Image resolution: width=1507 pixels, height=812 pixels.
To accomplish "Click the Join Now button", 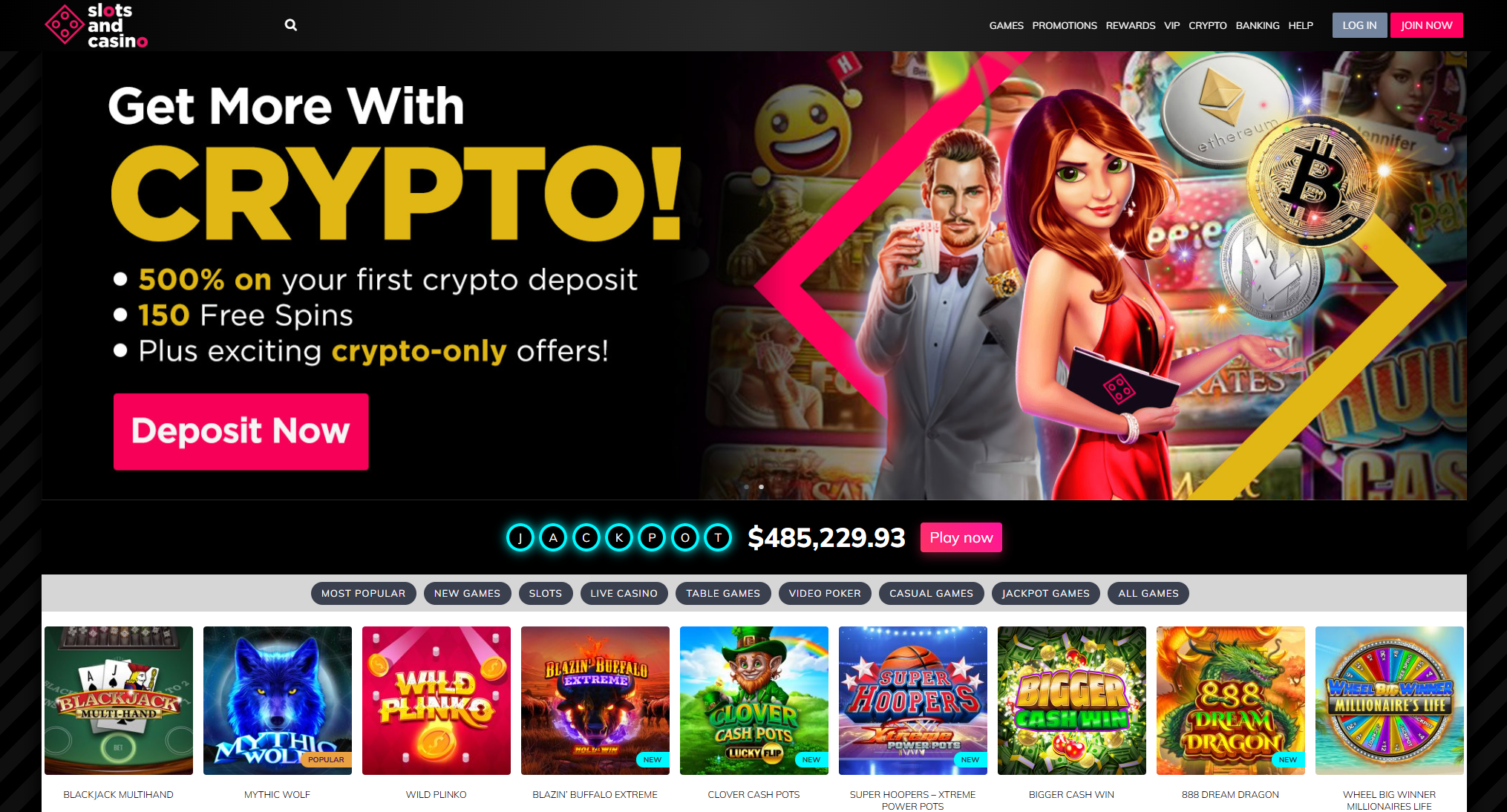I will (x=1426, y=25).
